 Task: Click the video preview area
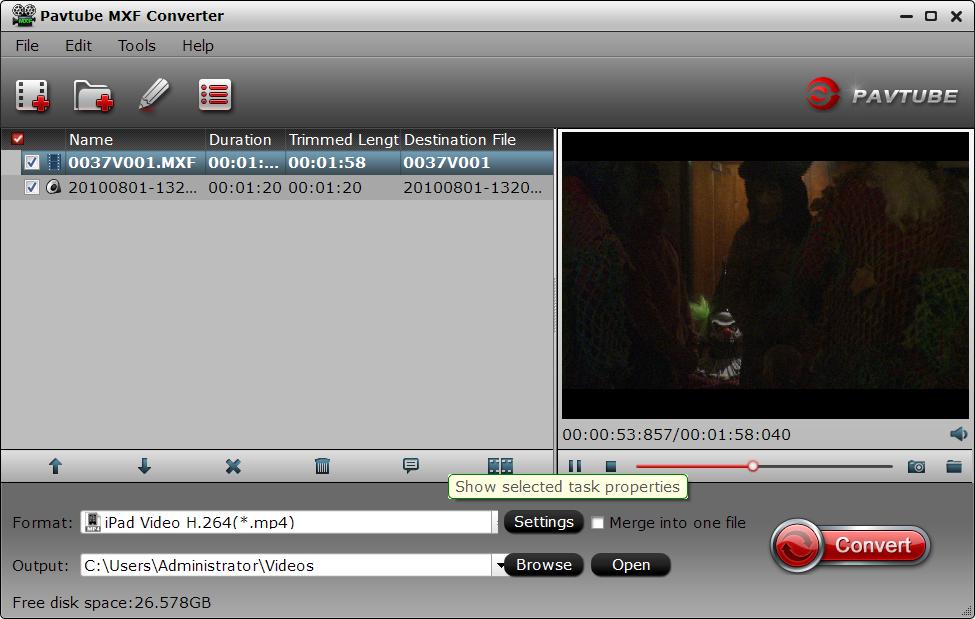pos(765,275)
